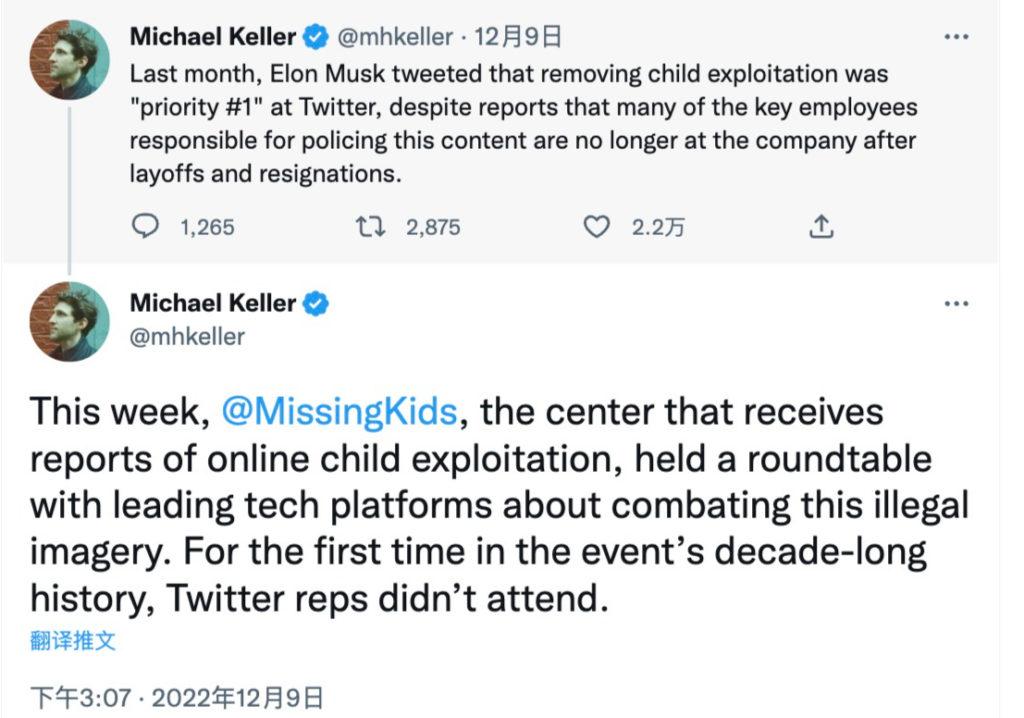The height and width of the screenshot is (718, 1024).
Task: Open the Michael Keller name link in the top tweet
Action: (213, 38)
